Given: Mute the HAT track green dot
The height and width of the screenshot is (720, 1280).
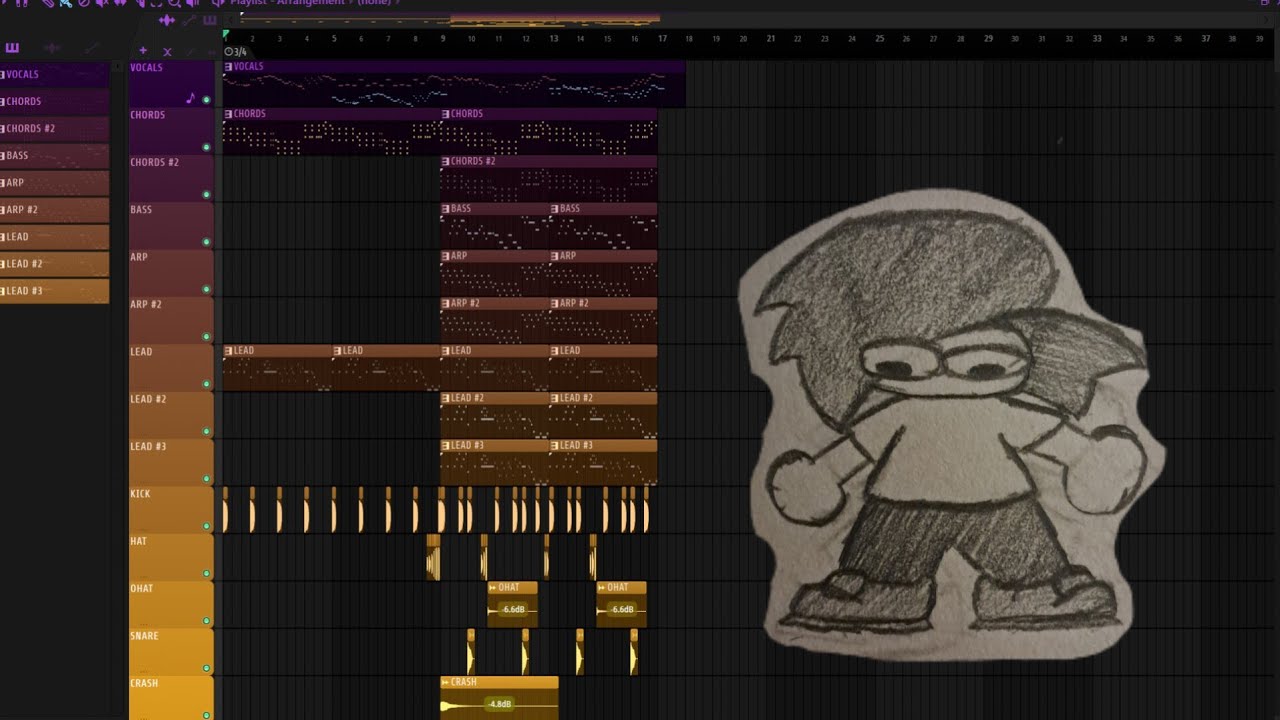Looking at the screenshot, I should (x=207, y=574).
